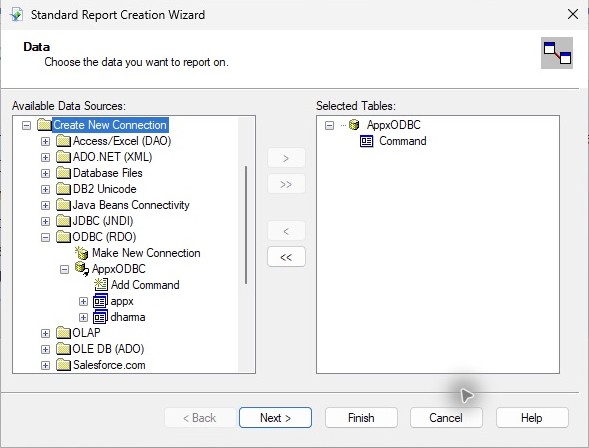Select the OLAP label
Screen dimensions: 589x448
click(x=86, y=333)
